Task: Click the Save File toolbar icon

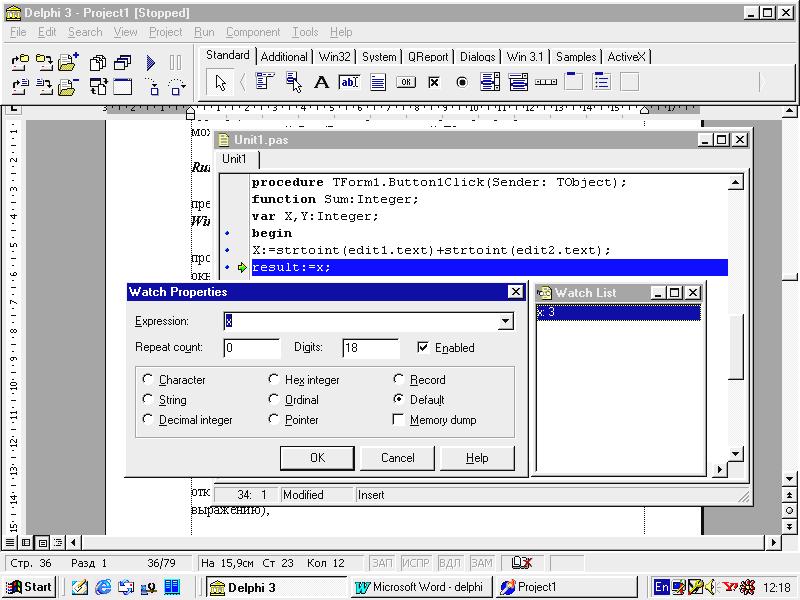Action: pyautogui.click(x=44, y=87)
